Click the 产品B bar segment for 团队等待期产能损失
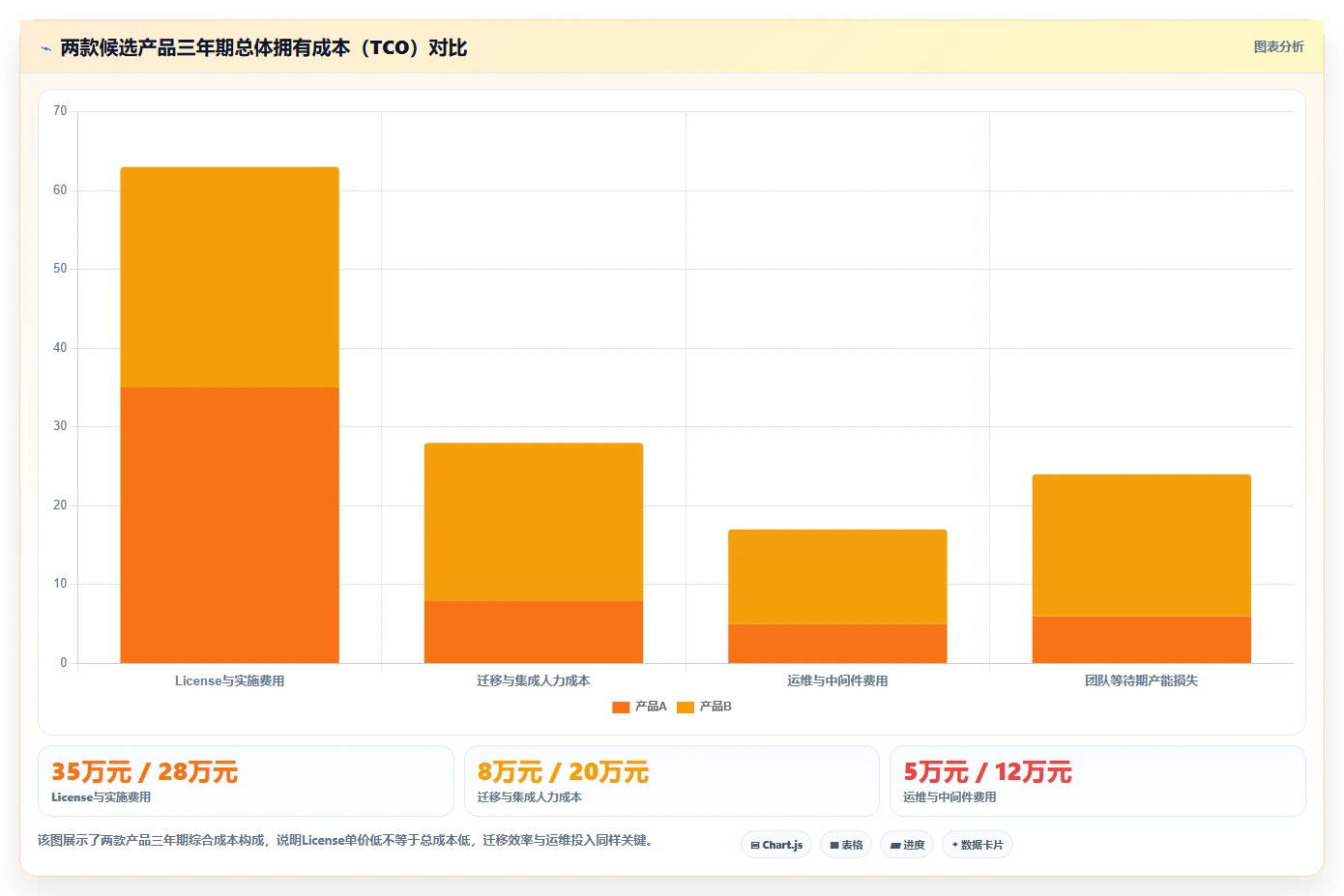This screenshot has height=896, width=1344. pyautogui.click(x=1142, y=545)
